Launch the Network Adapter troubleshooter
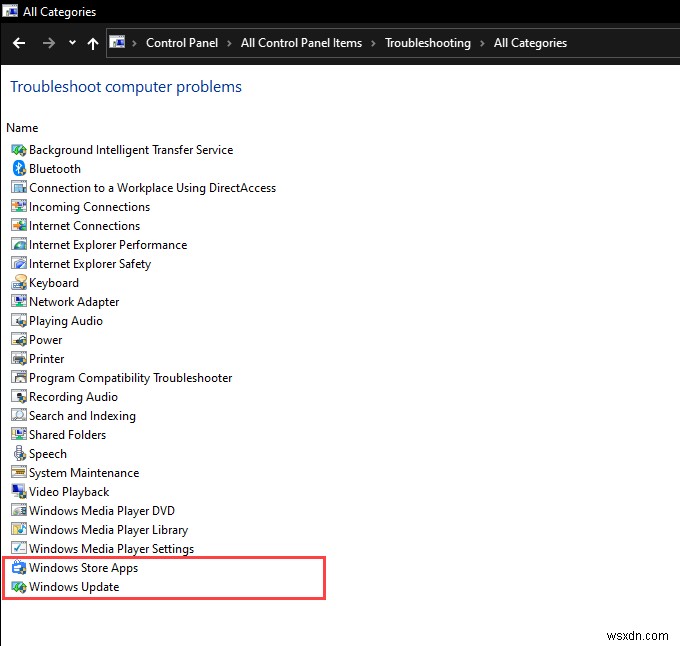Screen dimensions: 680x646 pyautogui.click(x=74, y=302)
